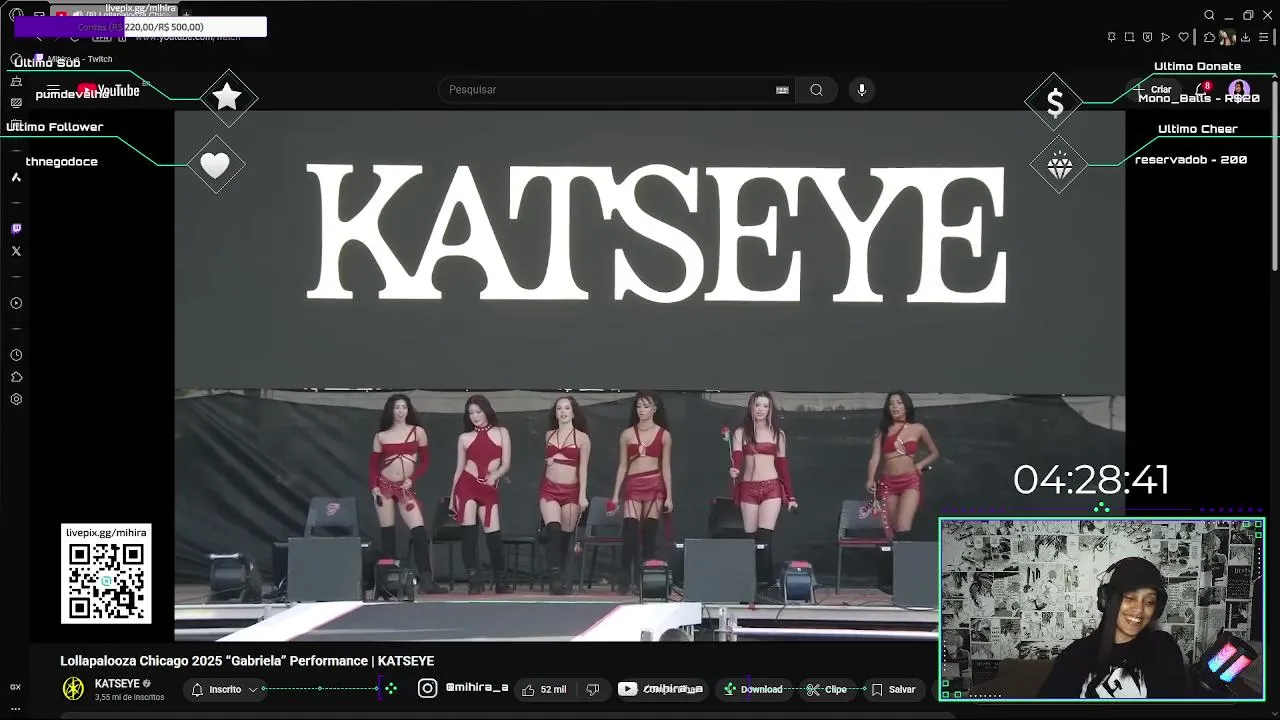Click the search tabs magnifier icon
Screen dimensions: 1280x720
1209,15
